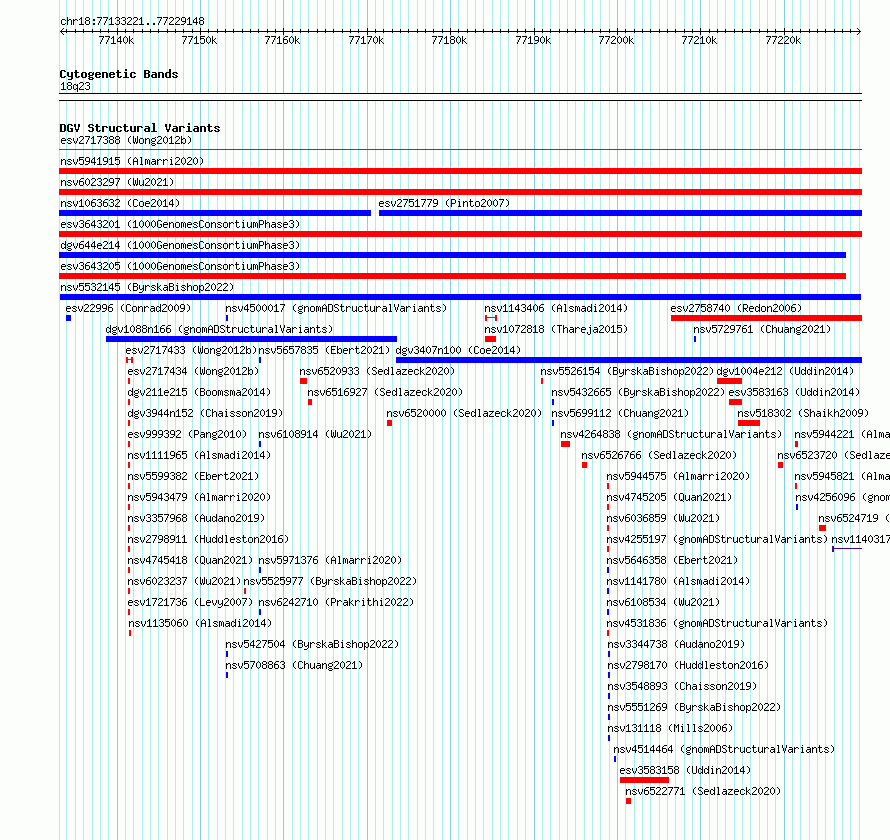This screenshot has height=840, width=890.
Task: Select esv999392 (Pang2010) label
Action: pyautogui.click(x=187, y=434)
